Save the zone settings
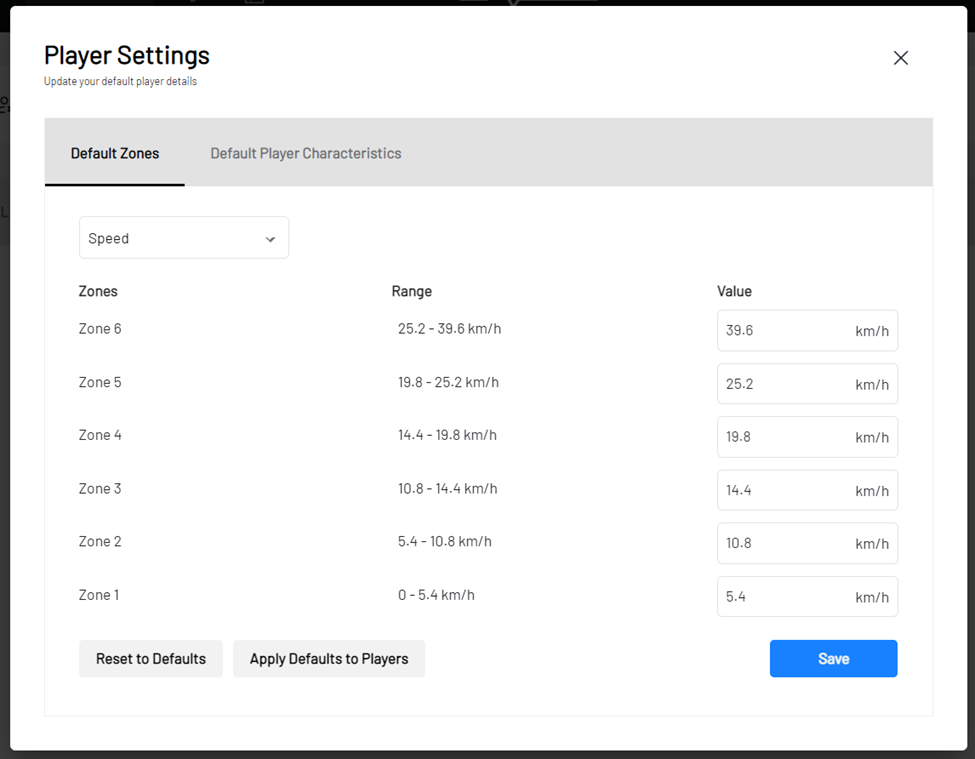The width and height of the screenshot is (975, 759). [833, 659]
